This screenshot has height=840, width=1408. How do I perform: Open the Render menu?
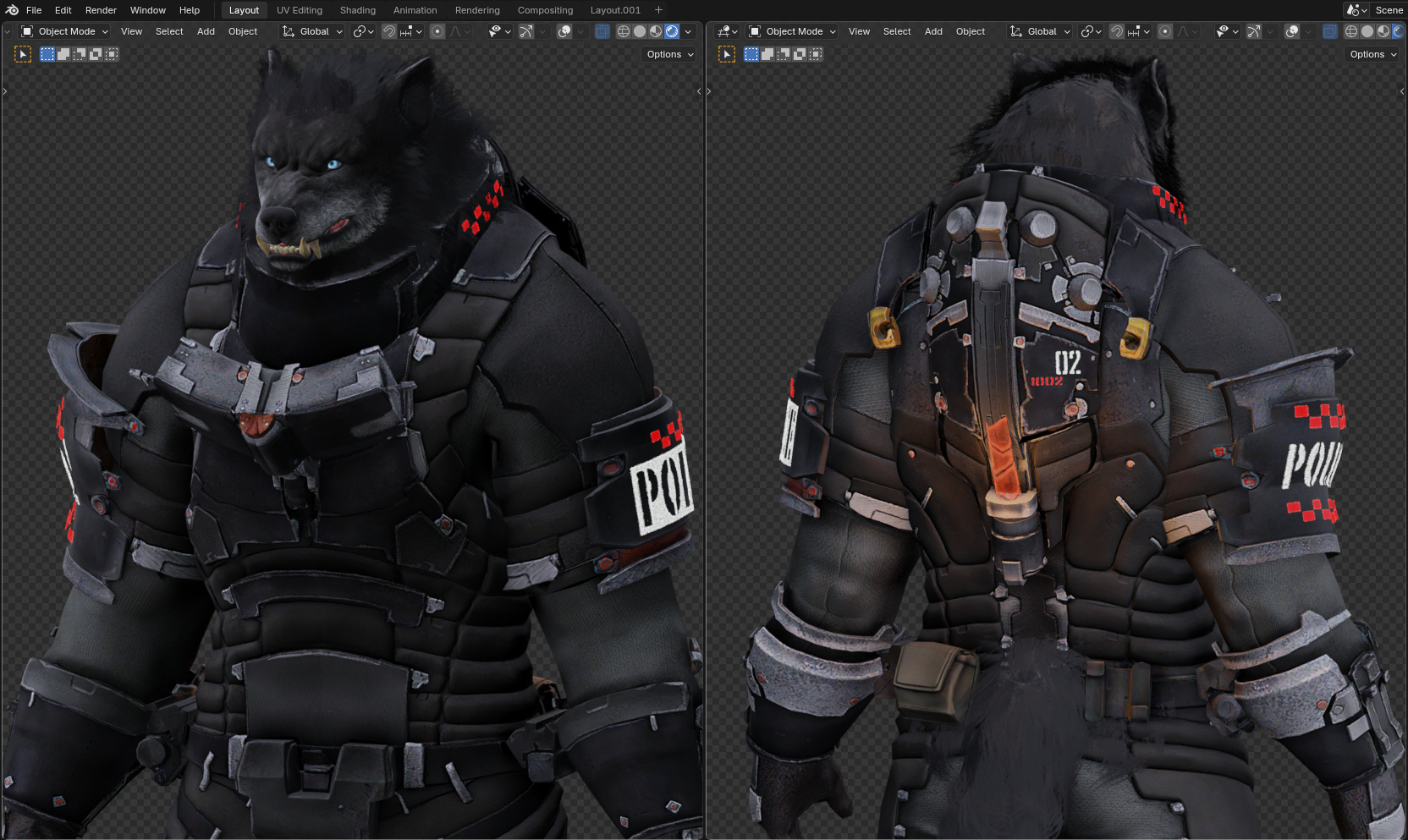point(101,10)
